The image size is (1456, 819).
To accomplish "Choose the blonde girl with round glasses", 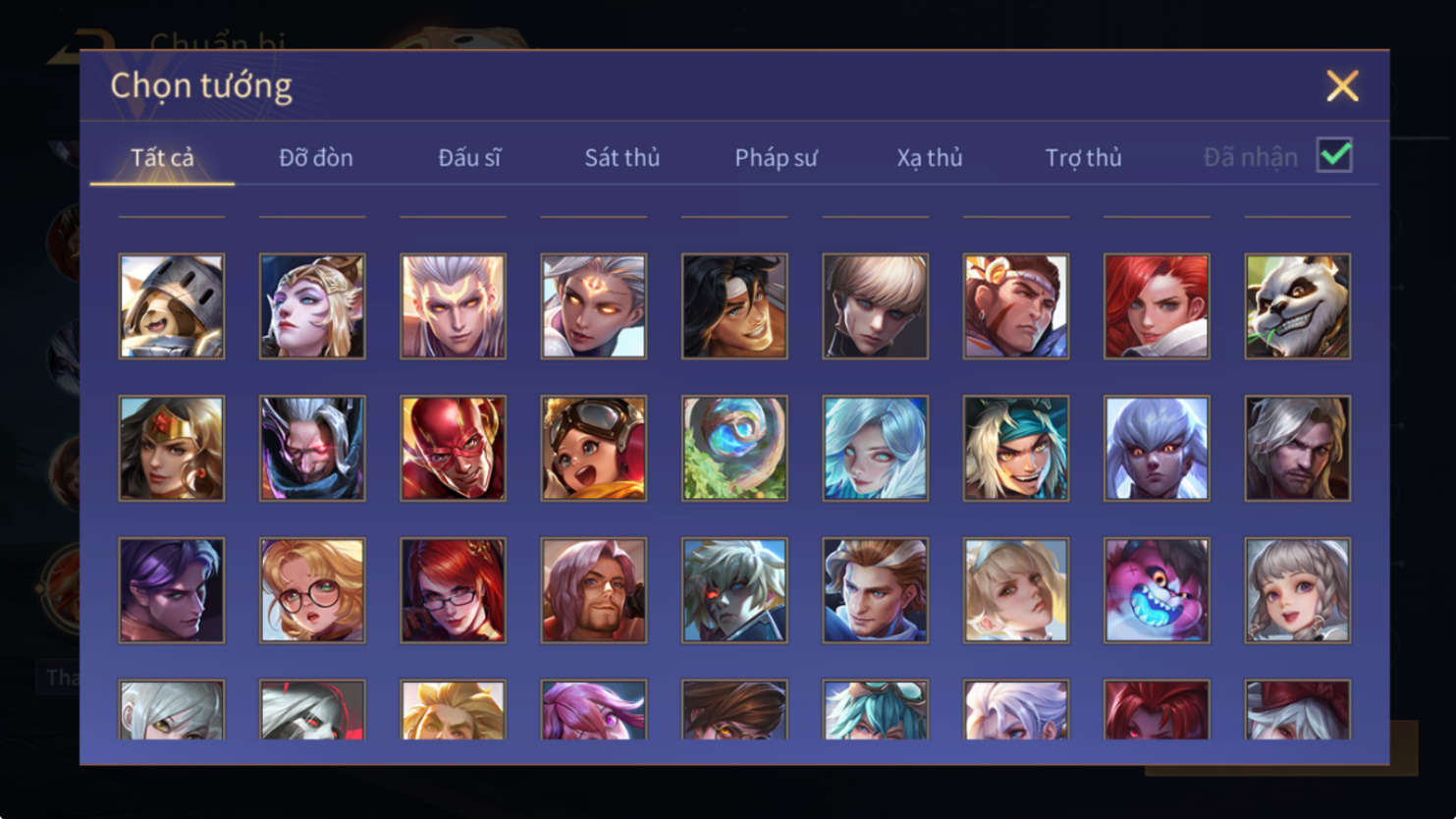I will [312, 590].
